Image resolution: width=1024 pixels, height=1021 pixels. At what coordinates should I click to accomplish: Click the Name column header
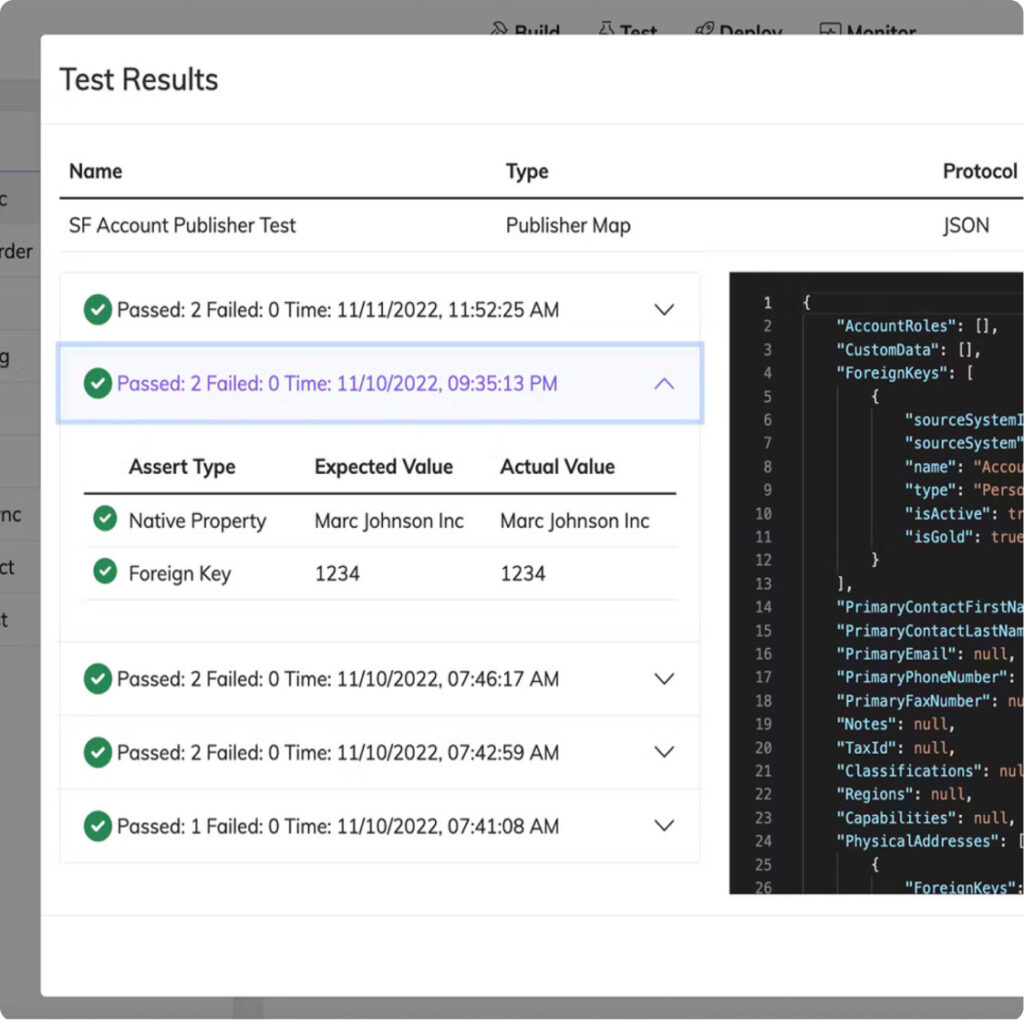95,171
